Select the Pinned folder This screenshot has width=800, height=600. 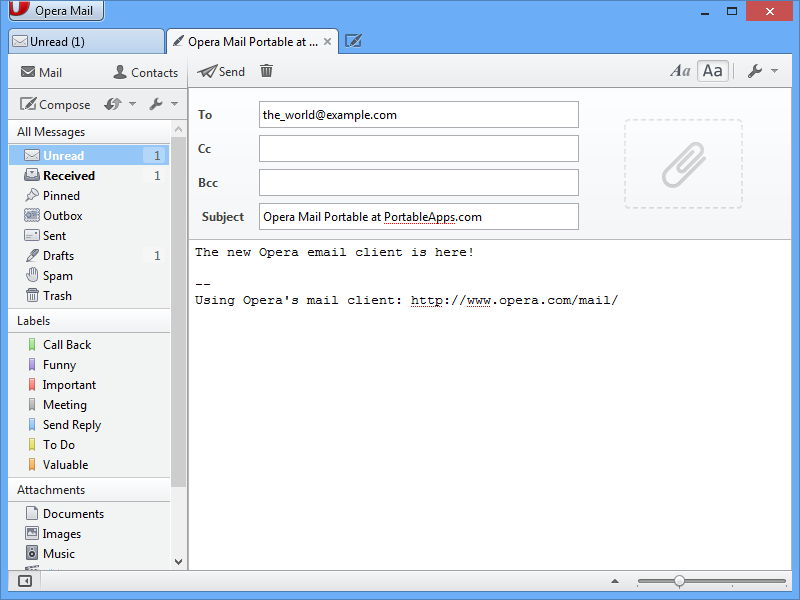[89, 195]
